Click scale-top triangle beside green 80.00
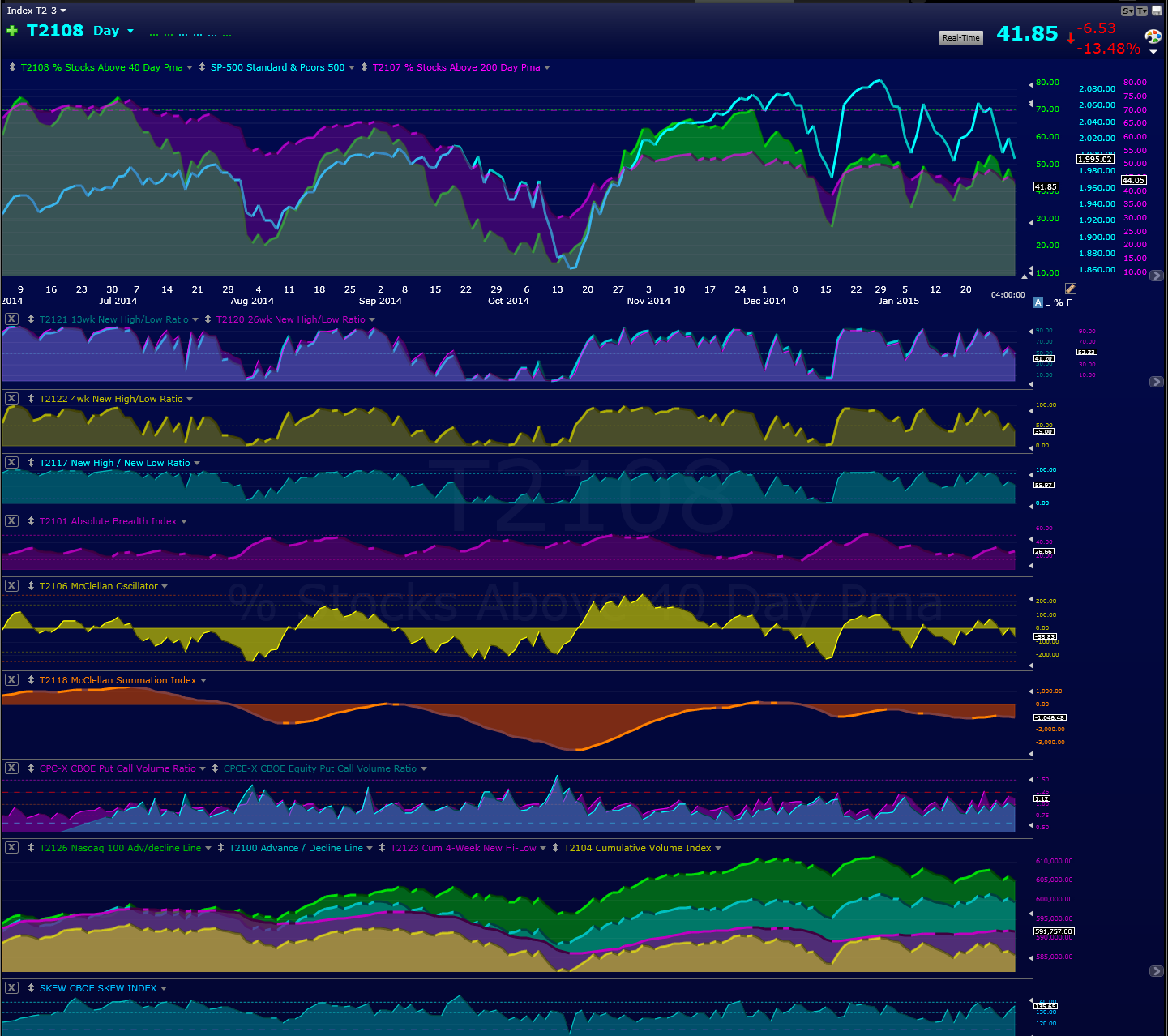The image size is (1168, 1036). (x=1031, y=83)
